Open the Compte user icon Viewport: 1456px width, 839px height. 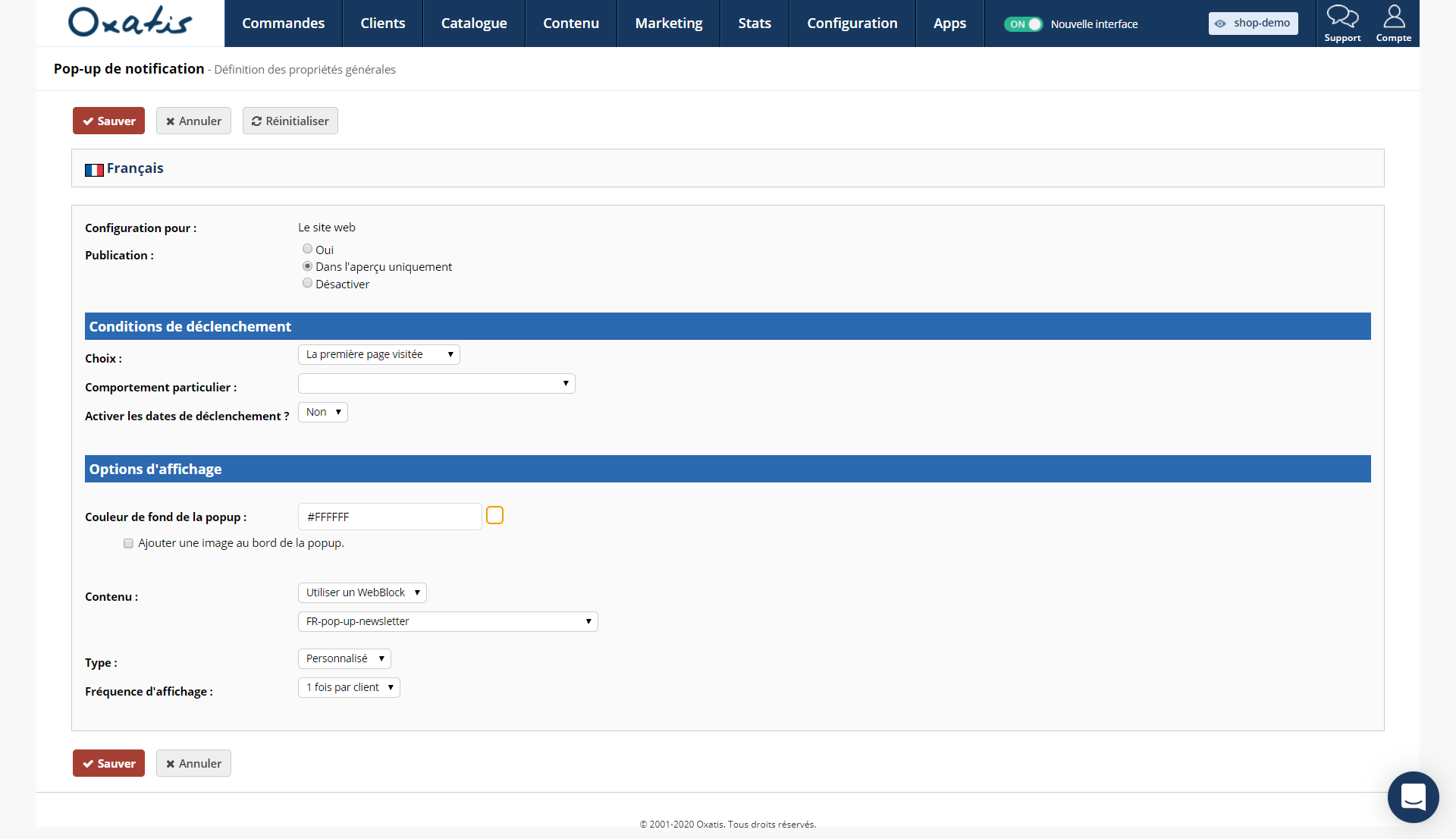point(1393,23)
